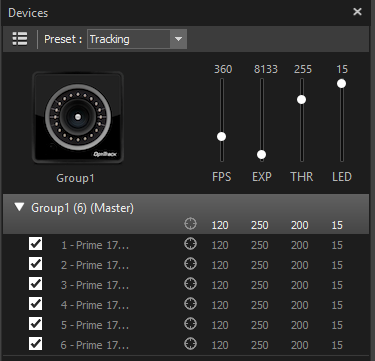
Task: Open the list view menu icon
Action: pyautogui.click(x=20, y=39)
